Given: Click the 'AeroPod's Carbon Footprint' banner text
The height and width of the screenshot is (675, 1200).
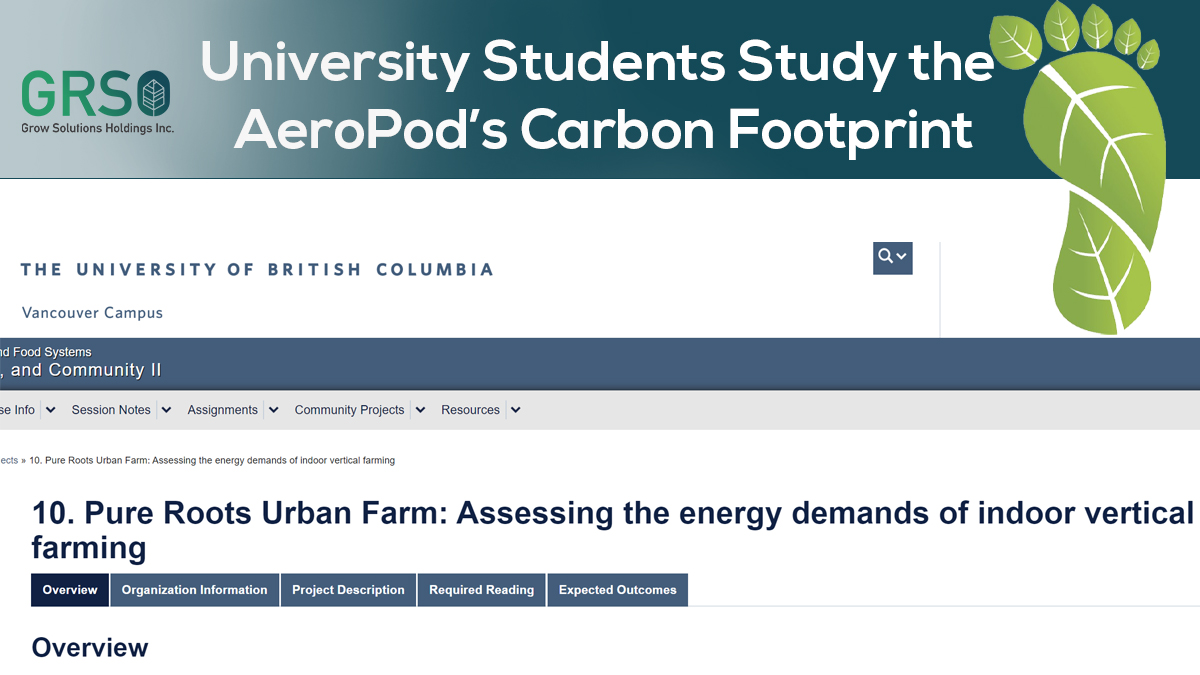Looking at the screenshot, I should (x=604, y=131).
